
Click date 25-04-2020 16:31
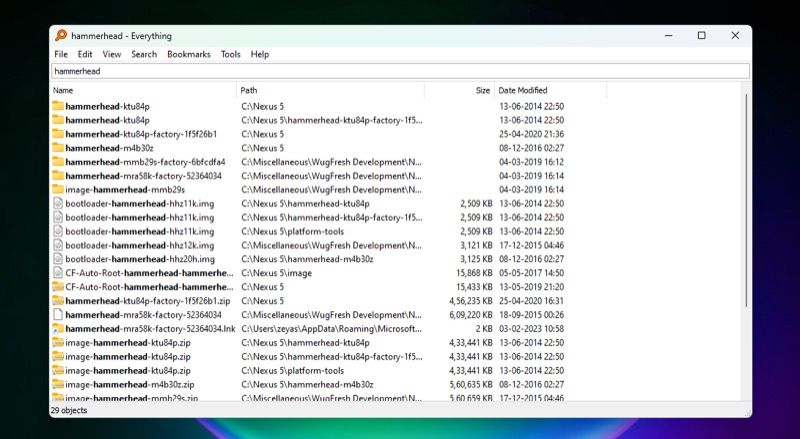pos(532,301)
